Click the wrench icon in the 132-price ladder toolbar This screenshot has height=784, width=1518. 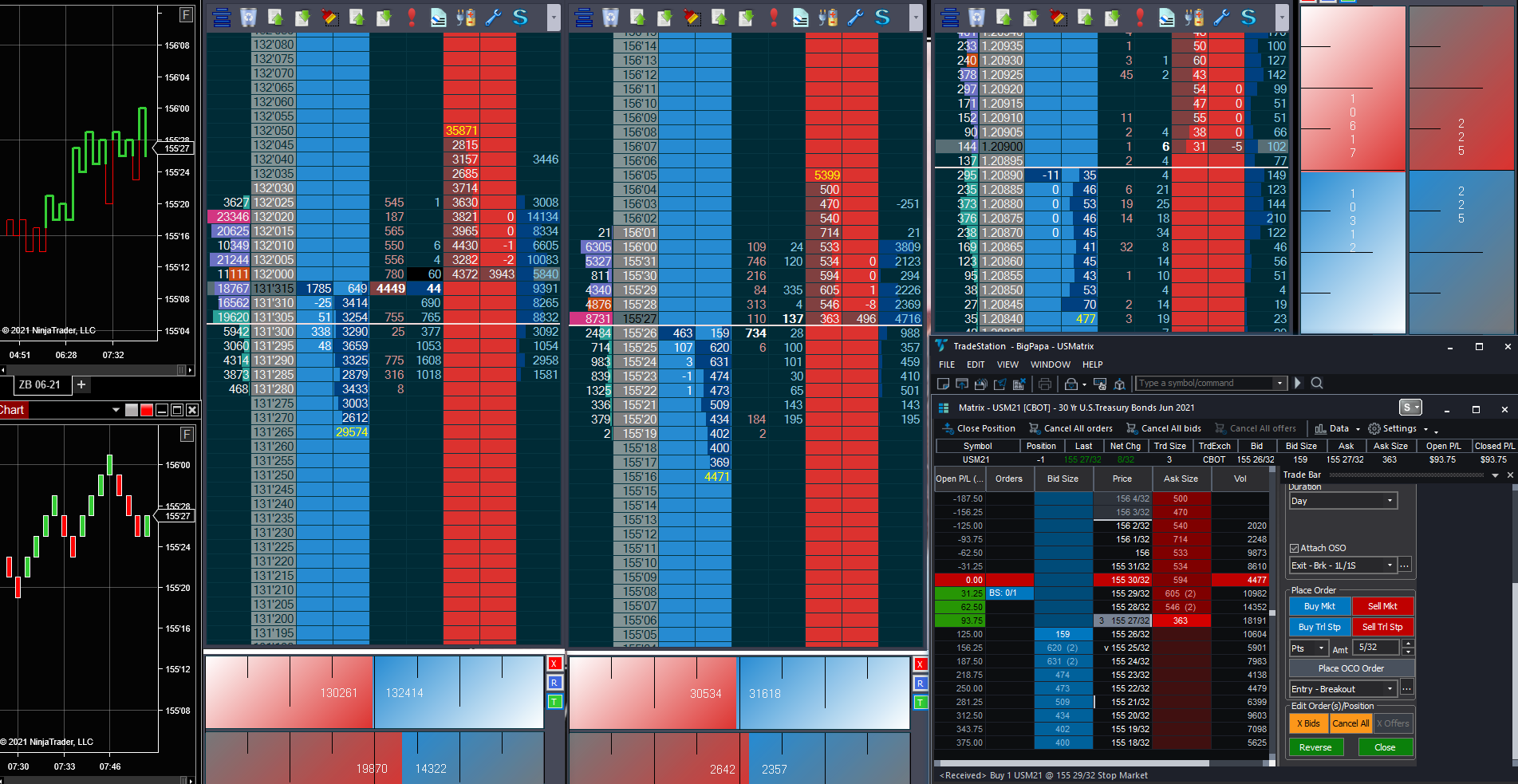[x=493, y=18]
